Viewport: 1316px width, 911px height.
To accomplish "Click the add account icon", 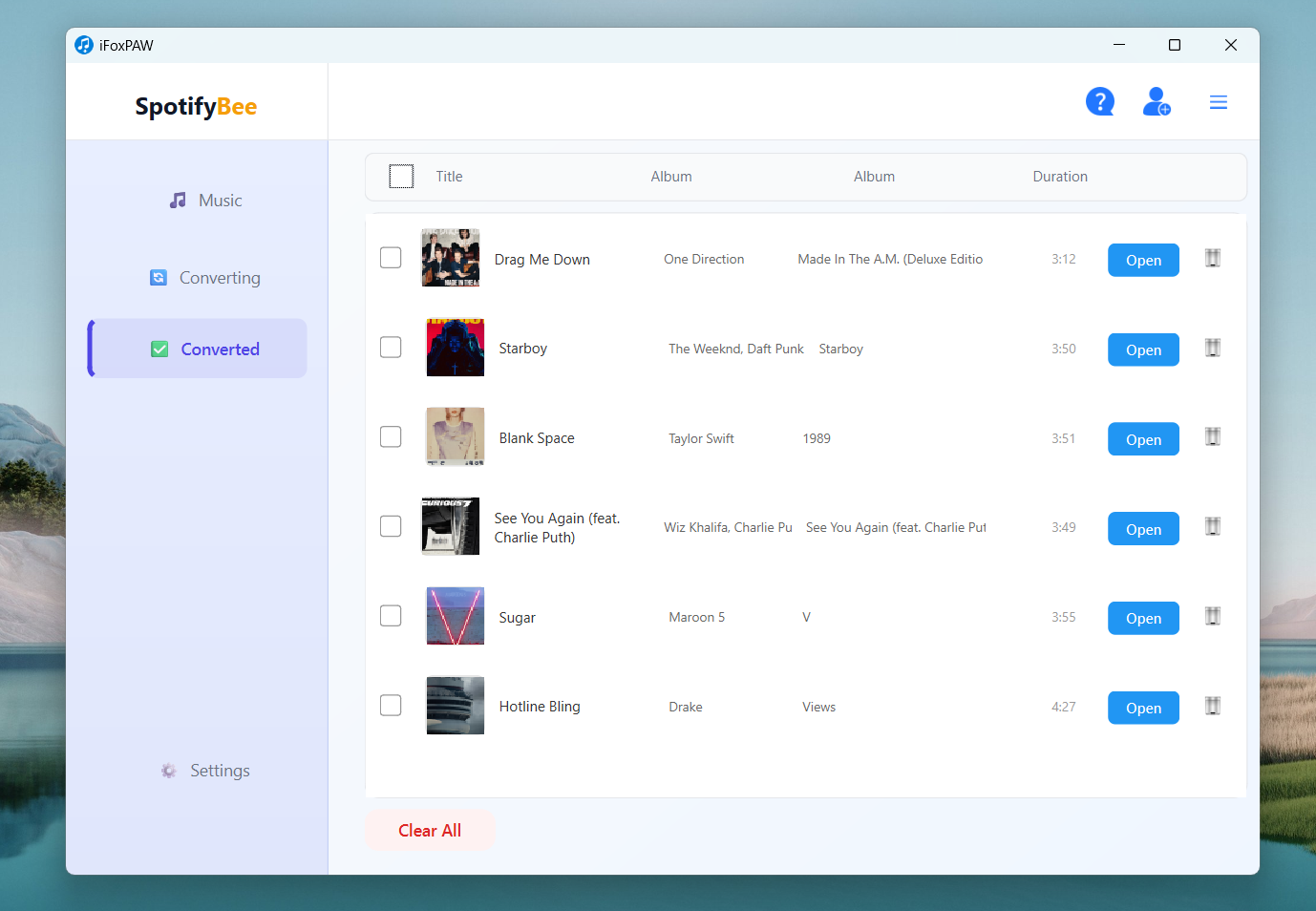I will [x=1157, y=101].
